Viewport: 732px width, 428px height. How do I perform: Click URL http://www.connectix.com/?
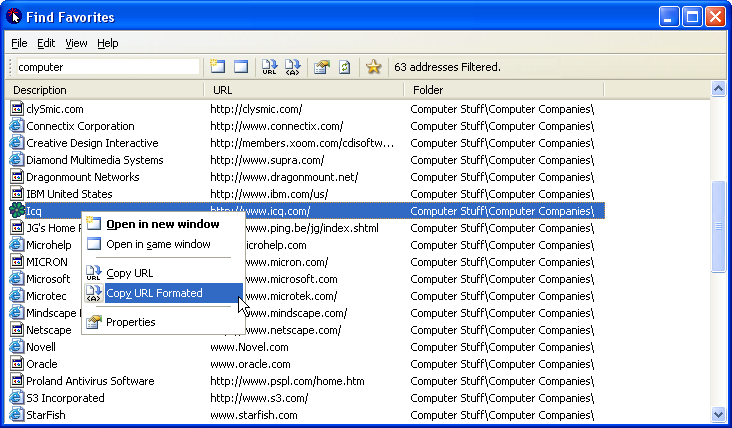pos(276,126)
